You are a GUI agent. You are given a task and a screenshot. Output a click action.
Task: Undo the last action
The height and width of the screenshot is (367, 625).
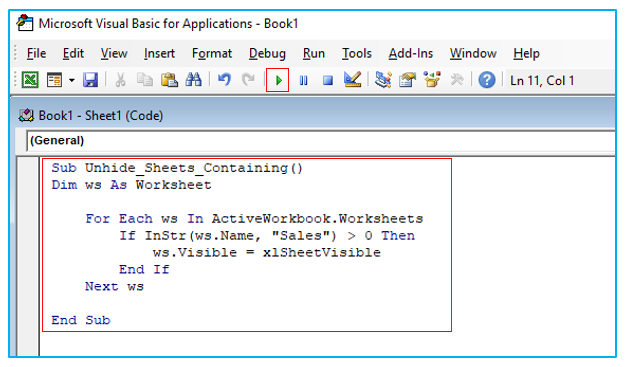click(224, 80)
